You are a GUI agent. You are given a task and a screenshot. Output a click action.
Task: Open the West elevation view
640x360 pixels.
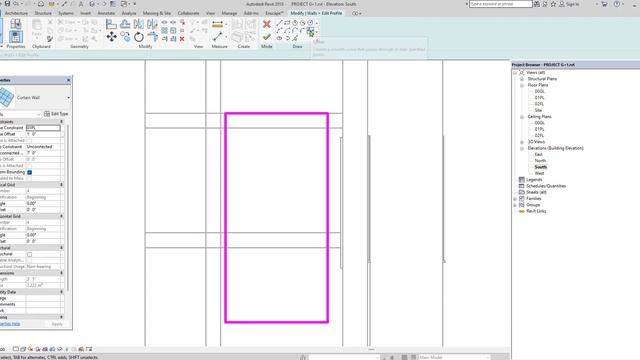(x=539, y=173)
